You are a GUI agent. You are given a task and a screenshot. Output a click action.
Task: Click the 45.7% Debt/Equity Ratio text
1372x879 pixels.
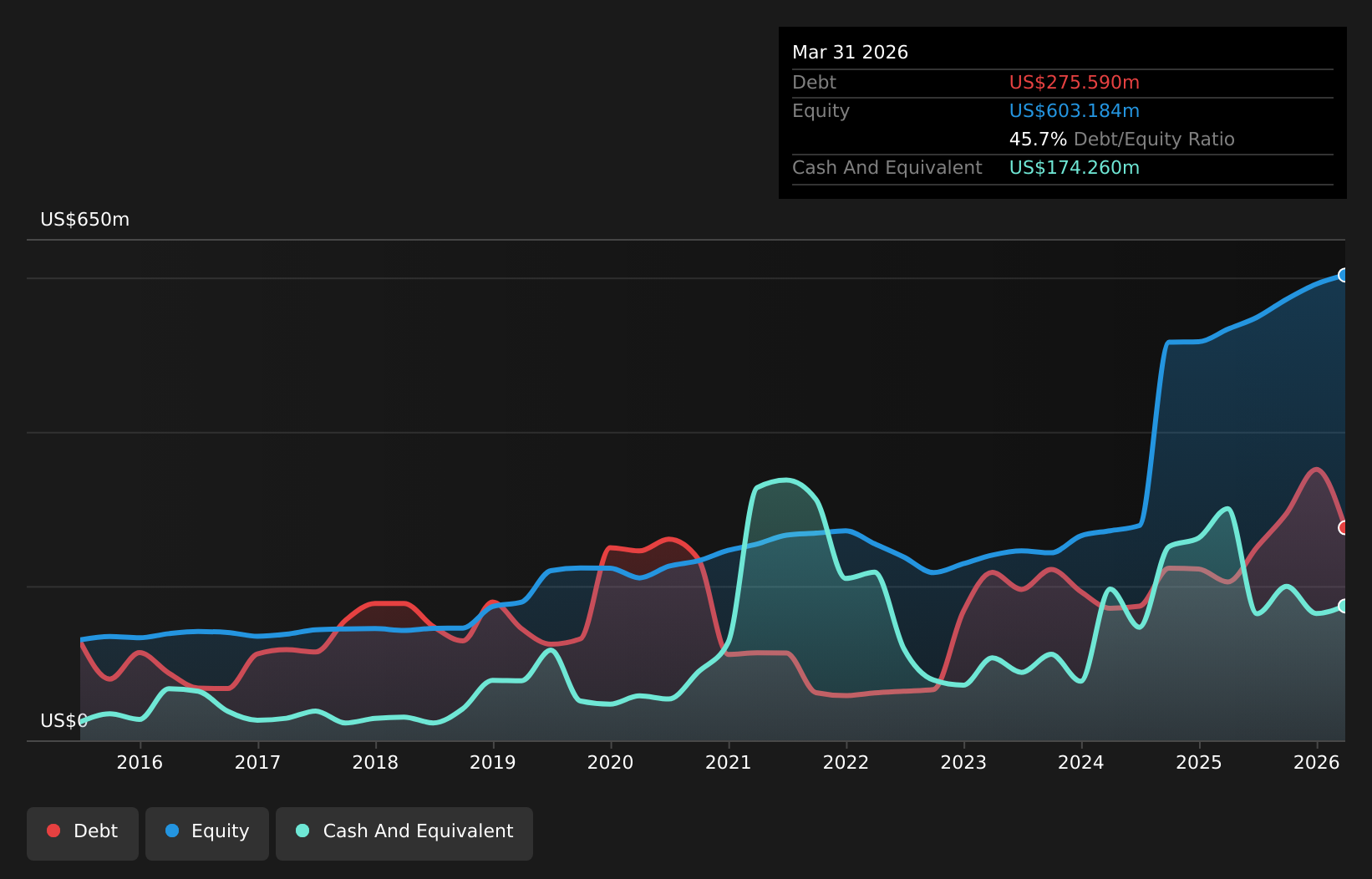tap(1121, 140)
